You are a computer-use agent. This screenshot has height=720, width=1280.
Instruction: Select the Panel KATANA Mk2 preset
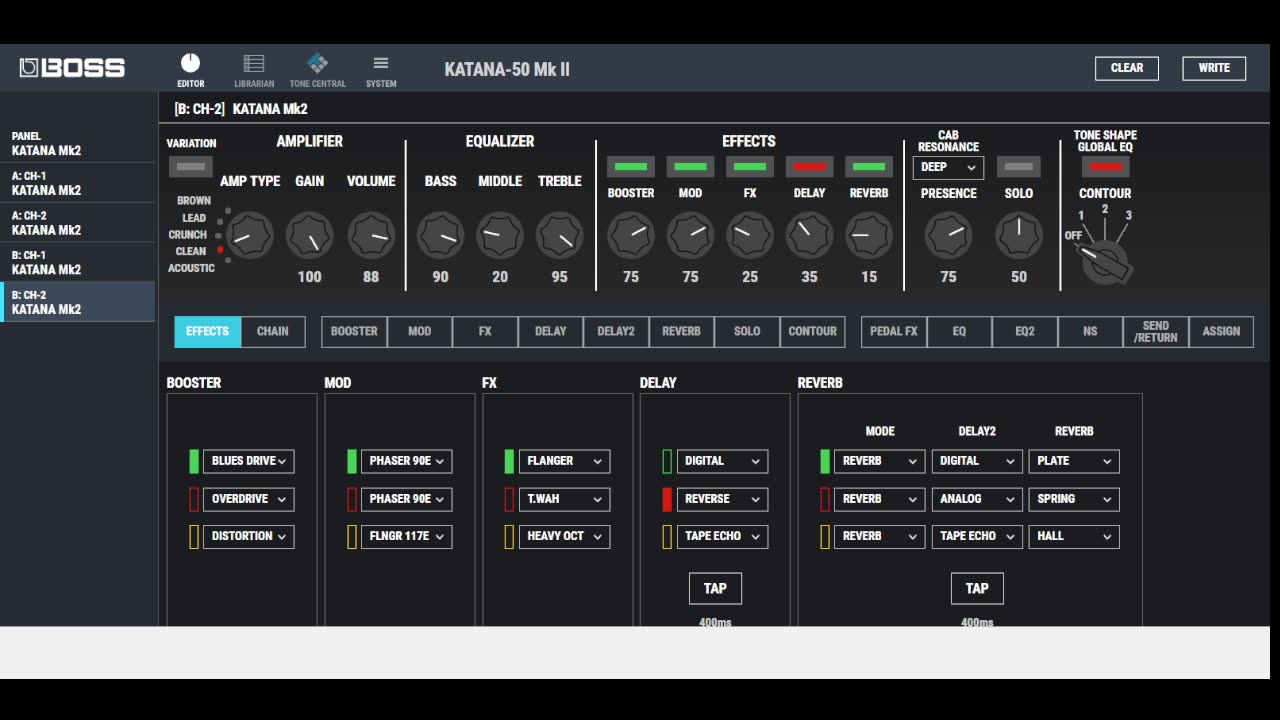[x=77, y=143]
